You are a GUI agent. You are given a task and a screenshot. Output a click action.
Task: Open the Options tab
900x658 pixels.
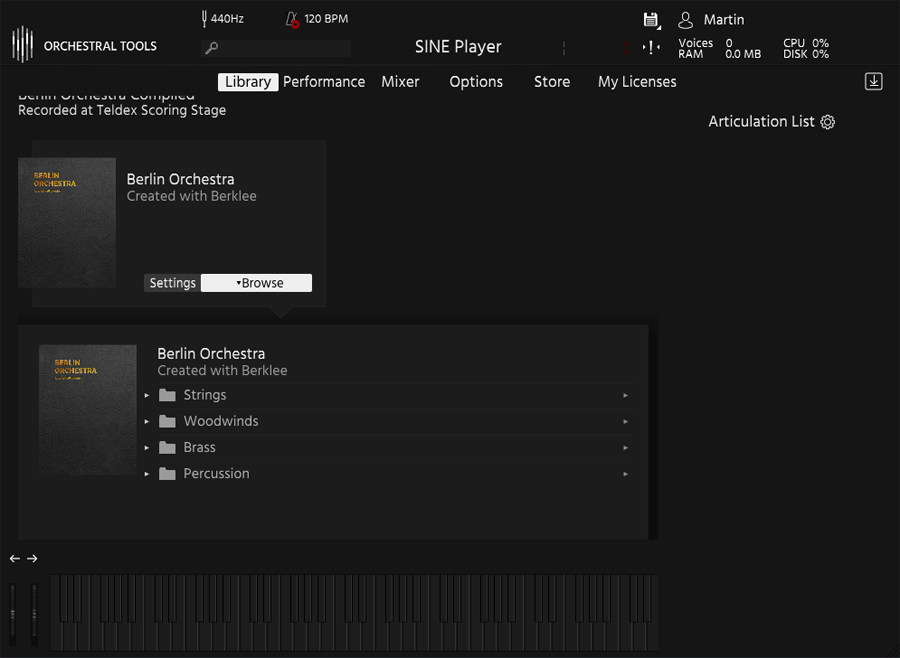tap(476, 82)
